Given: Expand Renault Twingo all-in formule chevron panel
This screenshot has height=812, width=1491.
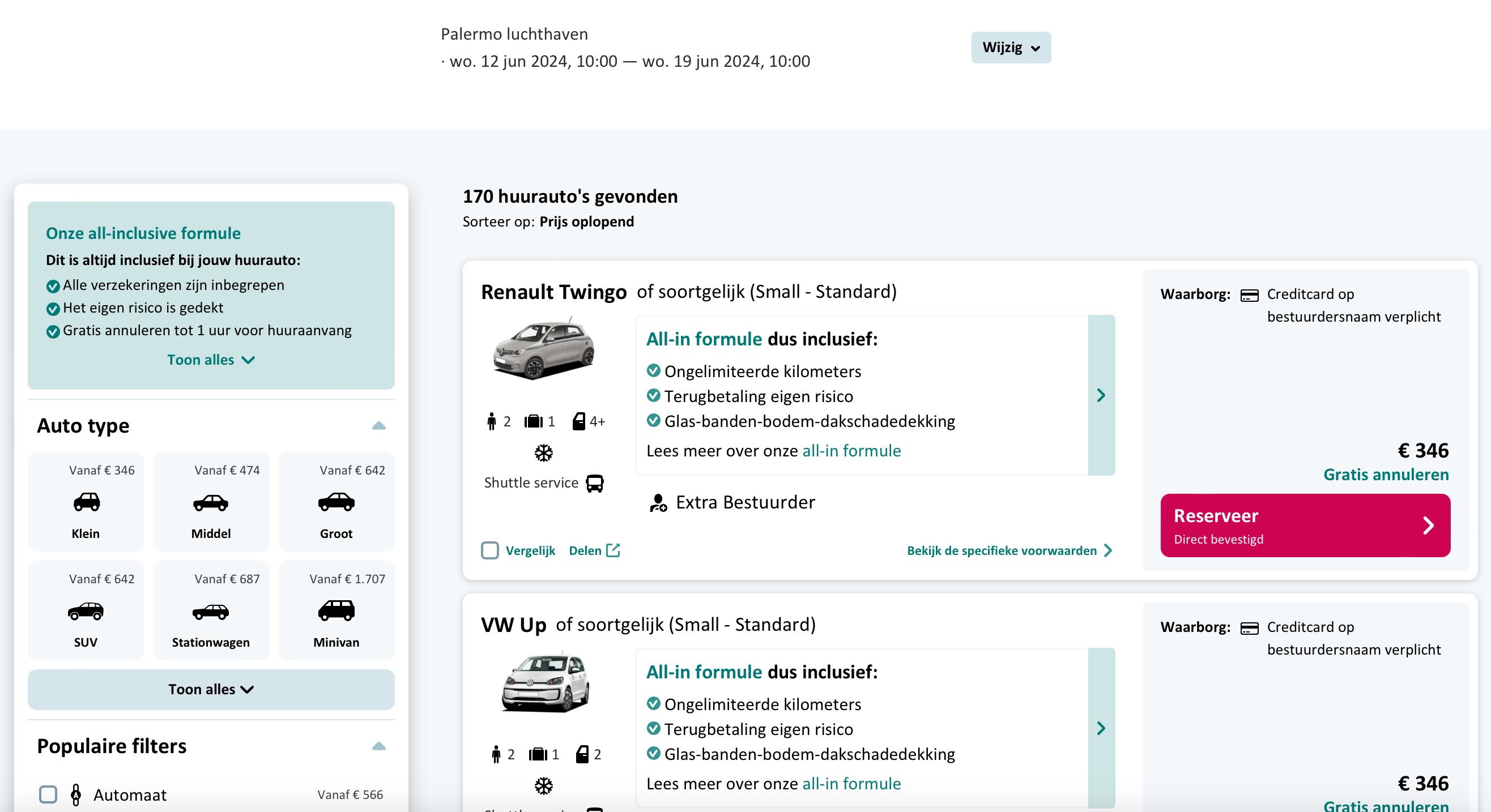Looking at the screenshot, I should tap(1101, 395).
